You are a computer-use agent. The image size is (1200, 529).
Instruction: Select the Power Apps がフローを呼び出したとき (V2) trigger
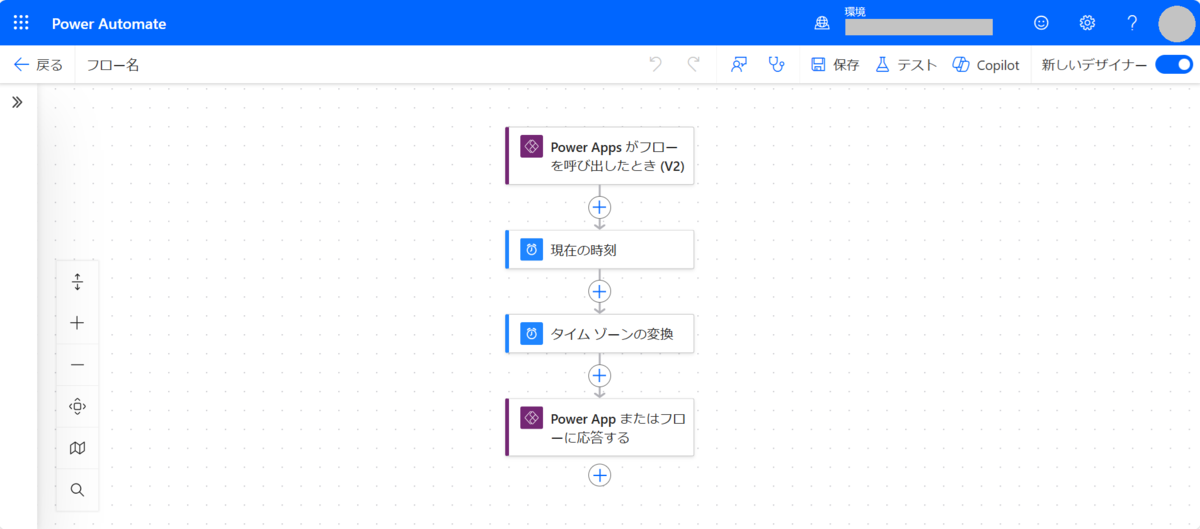599,155
